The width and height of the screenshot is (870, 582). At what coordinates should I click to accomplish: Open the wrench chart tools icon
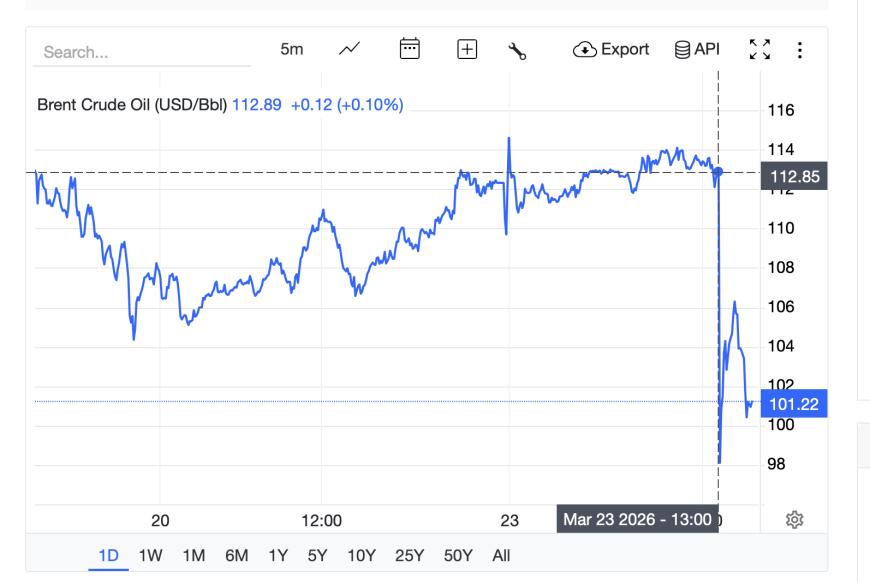coord(518,50)
